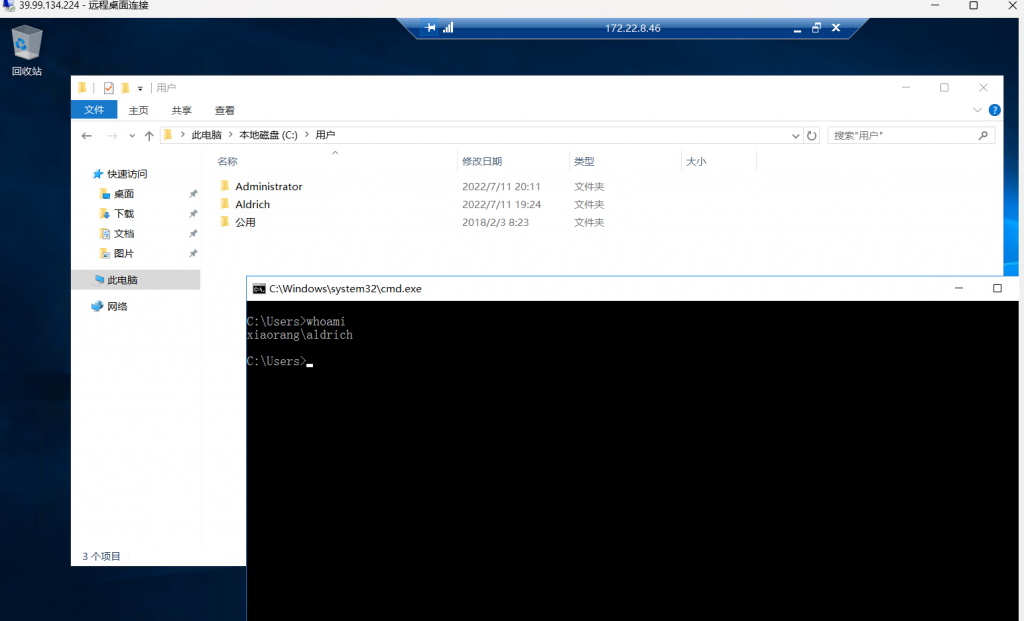Refresh the Explorer address bar location
Viewport: 1024px width, 621px height.
pos(812,135)
